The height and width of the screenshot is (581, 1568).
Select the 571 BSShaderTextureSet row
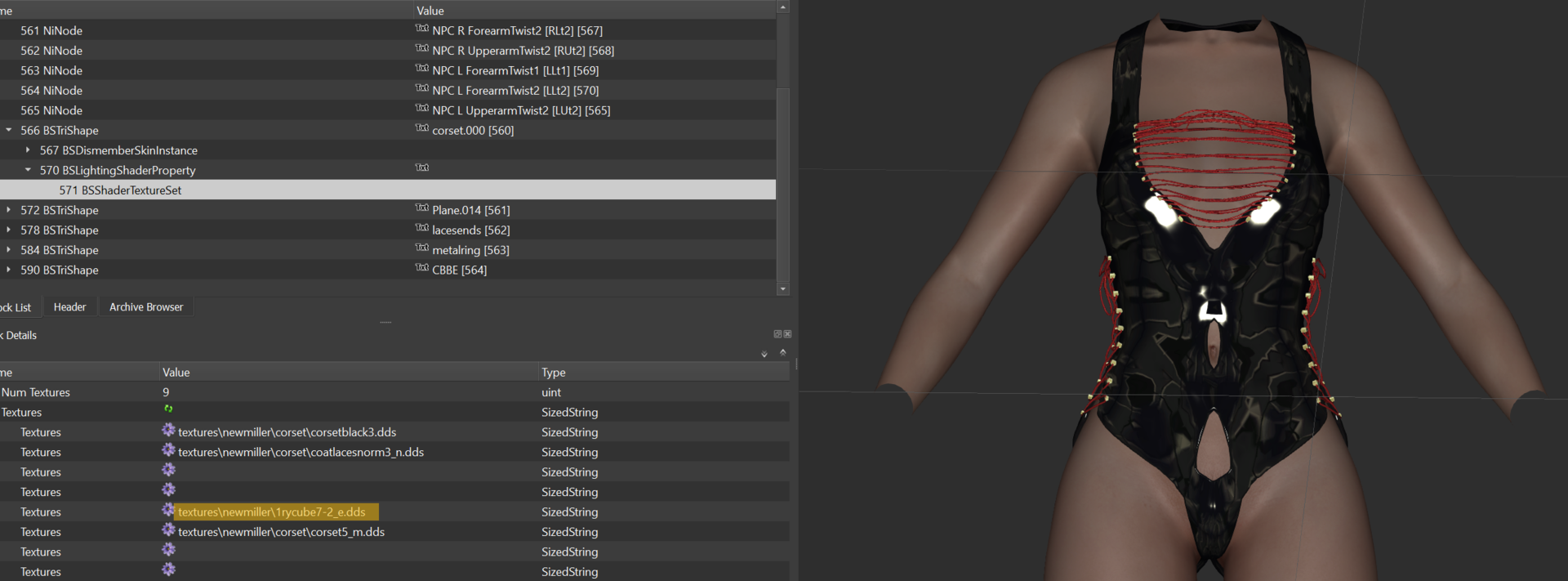click(388, 190)
